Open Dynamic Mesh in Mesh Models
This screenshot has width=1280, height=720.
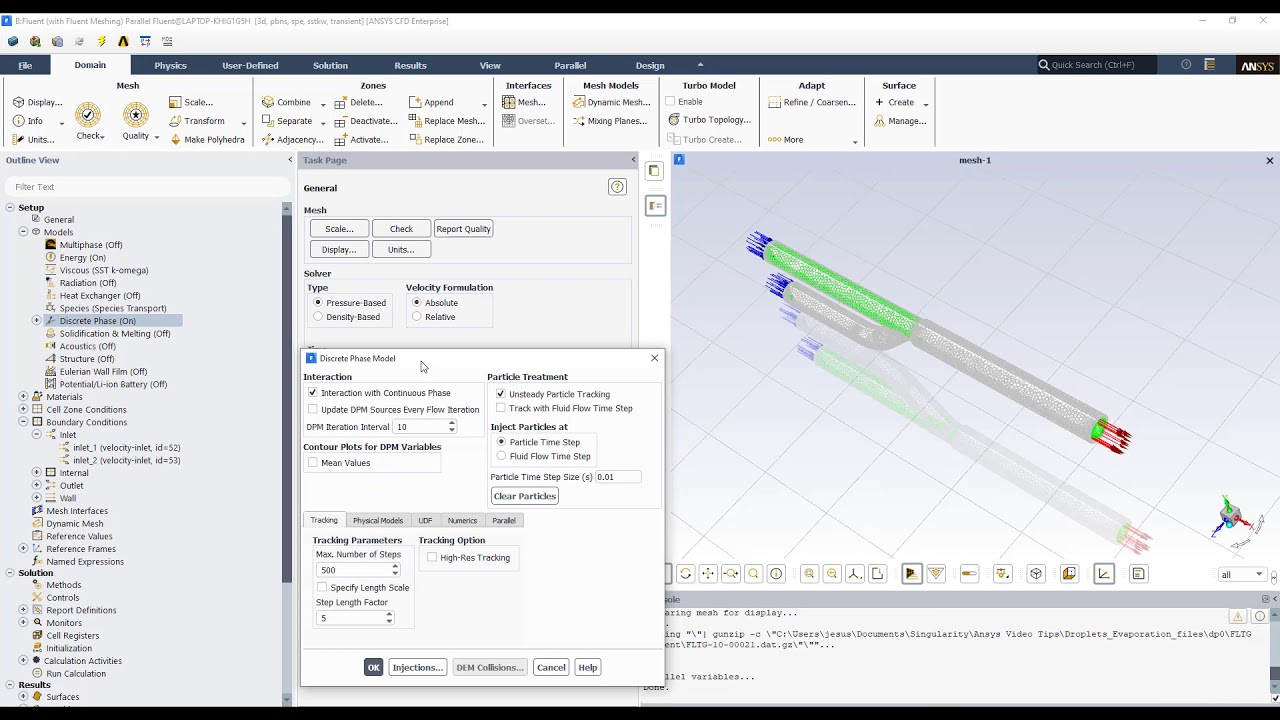pos(611,102)
